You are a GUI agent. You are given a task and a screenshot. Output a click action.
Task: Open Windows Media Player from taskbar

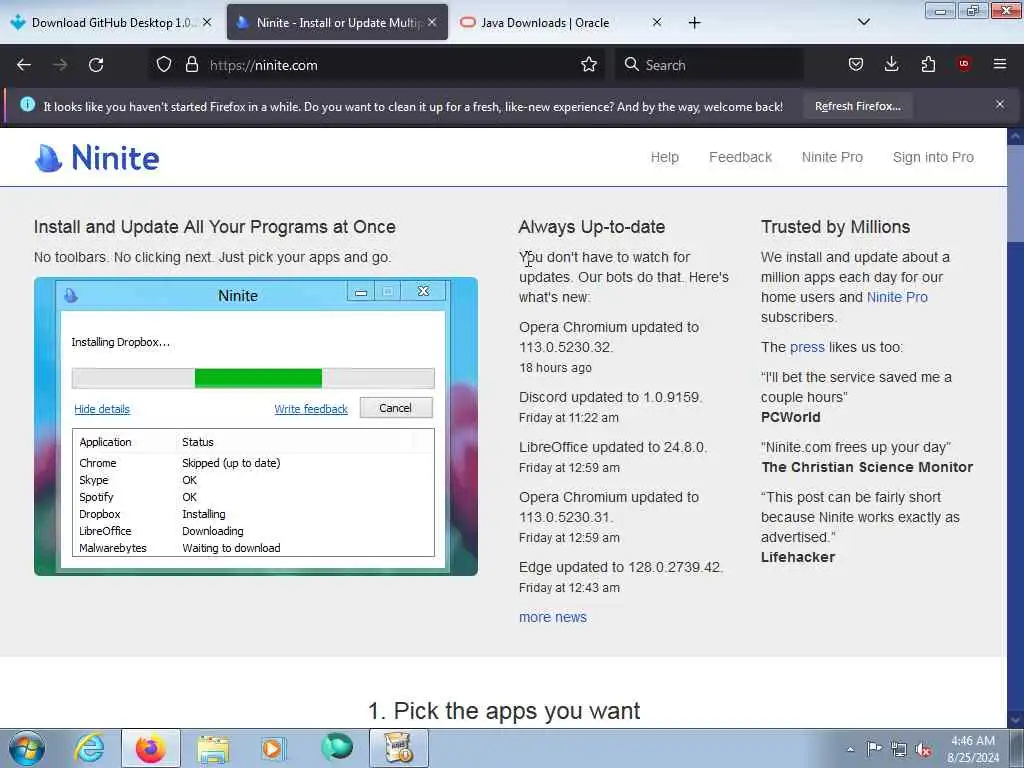(x=272, y=748)
